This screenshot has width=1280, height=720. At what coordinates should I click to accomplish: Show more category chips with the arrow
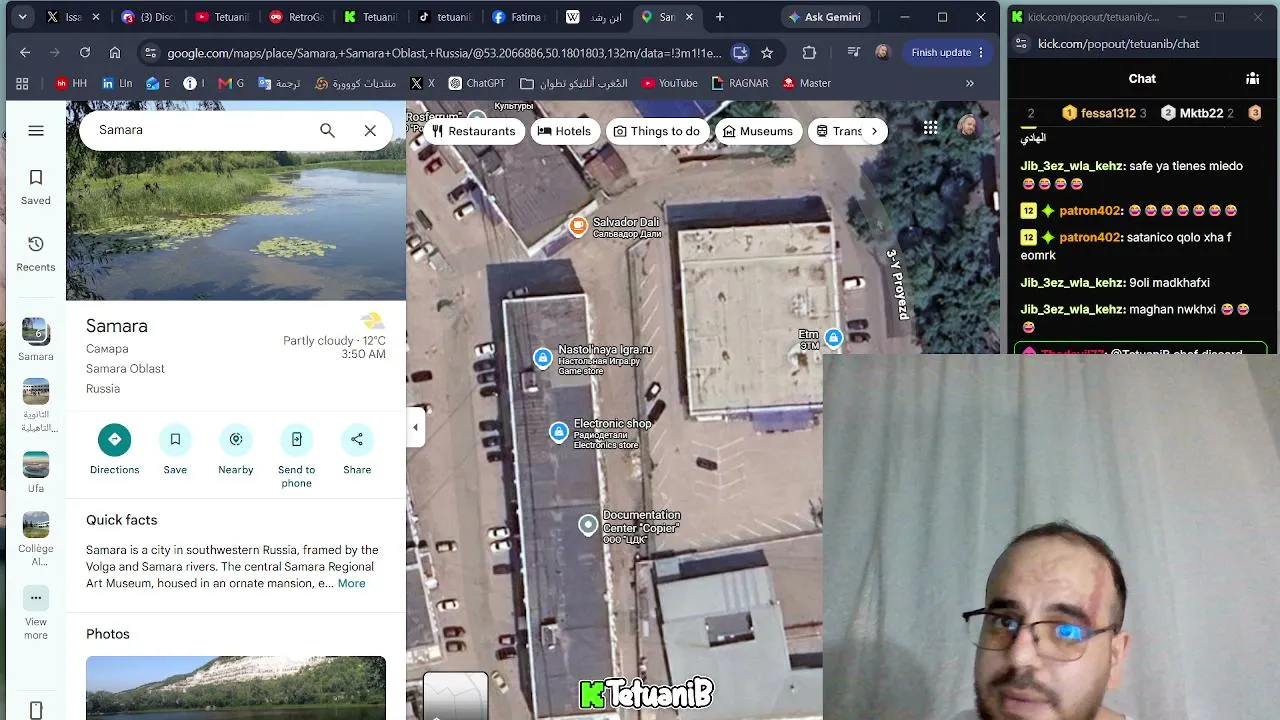click(x=874, y=131)
